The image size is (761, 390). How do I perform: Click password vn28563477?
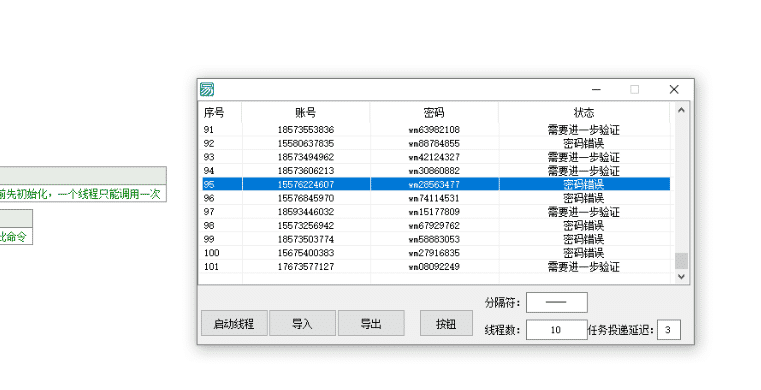tap(434, 184)
